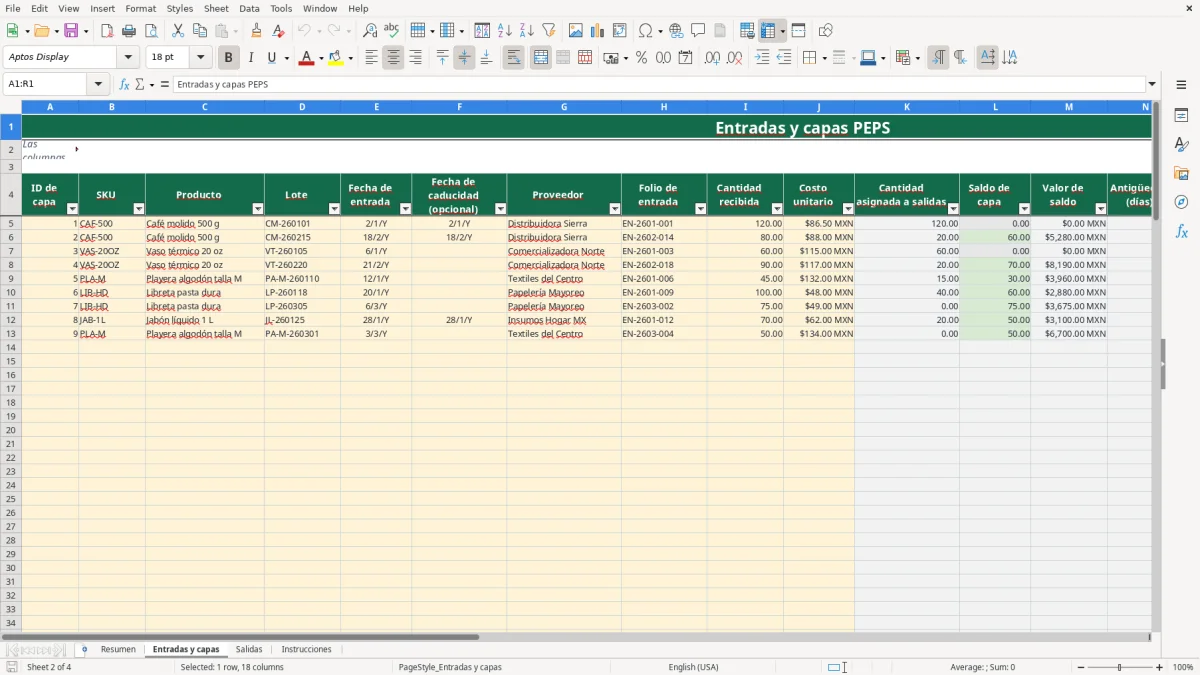Click Export as PDF icon

click(107, 31)
